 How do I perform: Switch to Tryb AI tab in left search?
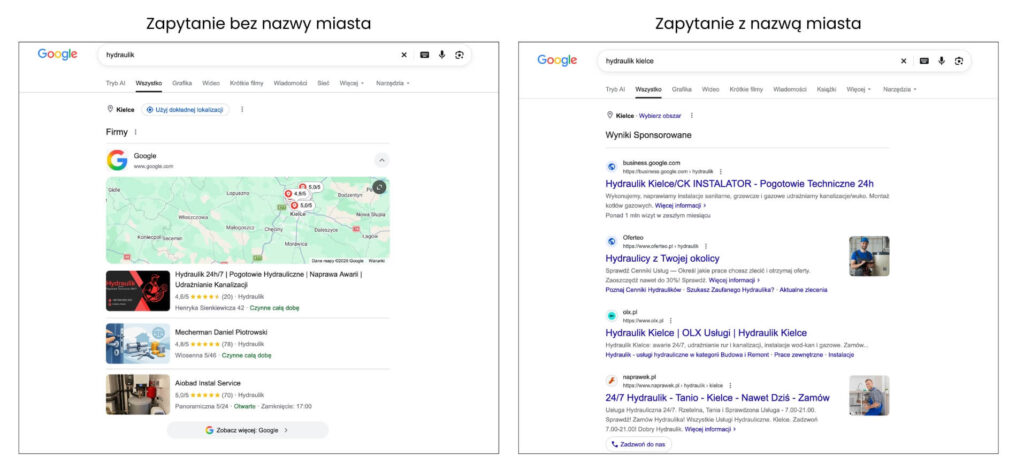pyautogui.click(x=115, y=84)
